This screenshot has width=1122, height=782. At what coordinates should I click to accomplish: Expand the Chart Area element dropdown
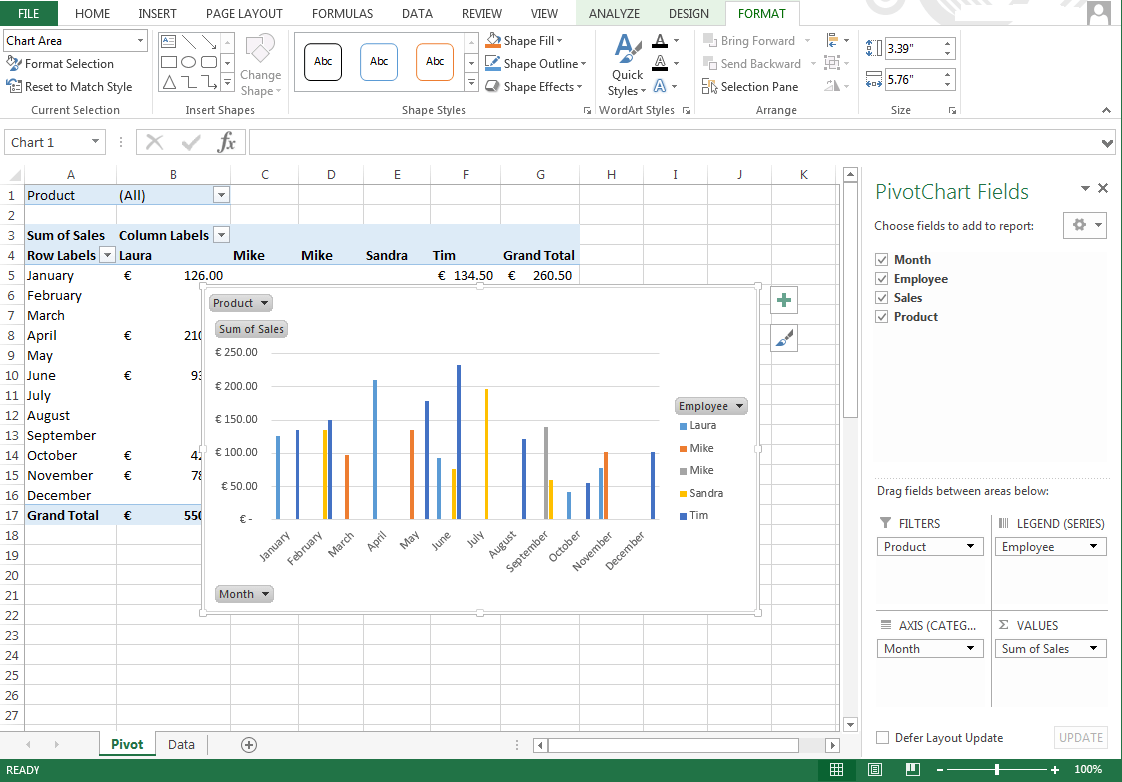click(x=138, y=41)
